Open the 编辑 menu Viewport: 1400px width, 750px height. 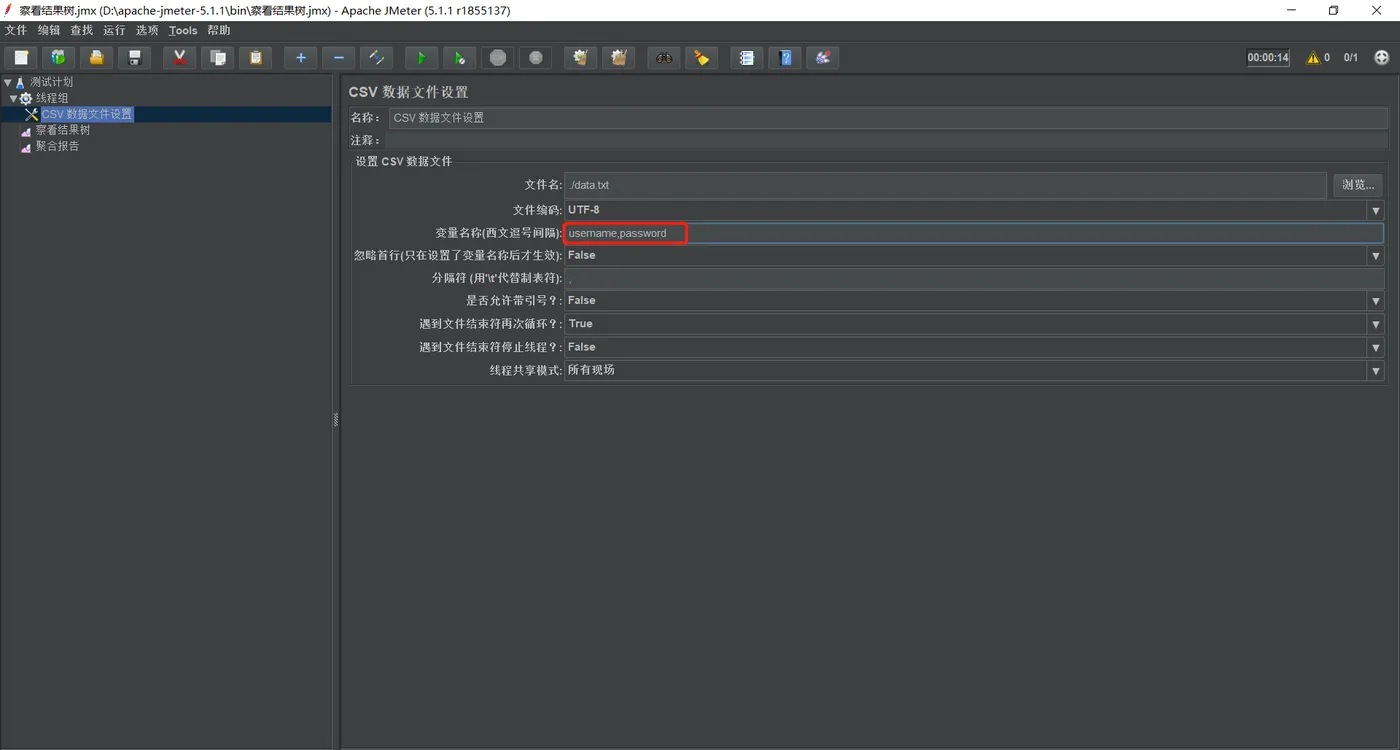pyautogui.click(x=49, y=30)
